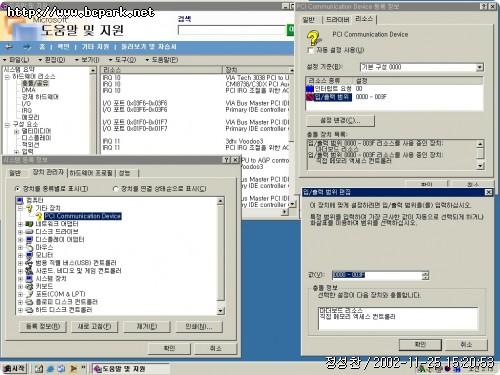The height and width of the screenshot is (375, 500).
Task: Click the Back arrow in Help and Support
Action: pos(9,47)
